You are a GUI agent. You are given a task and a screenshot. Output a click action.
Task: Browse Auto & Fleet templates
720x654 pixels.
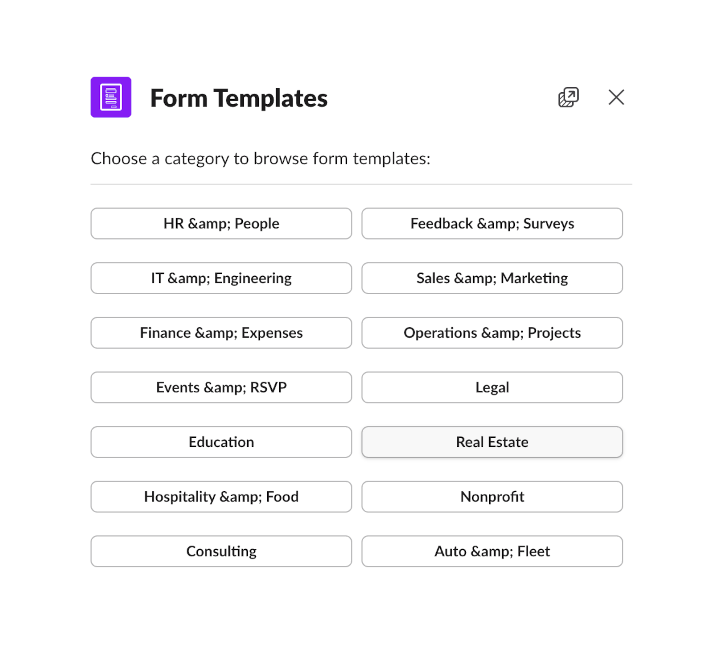point(492,551)
